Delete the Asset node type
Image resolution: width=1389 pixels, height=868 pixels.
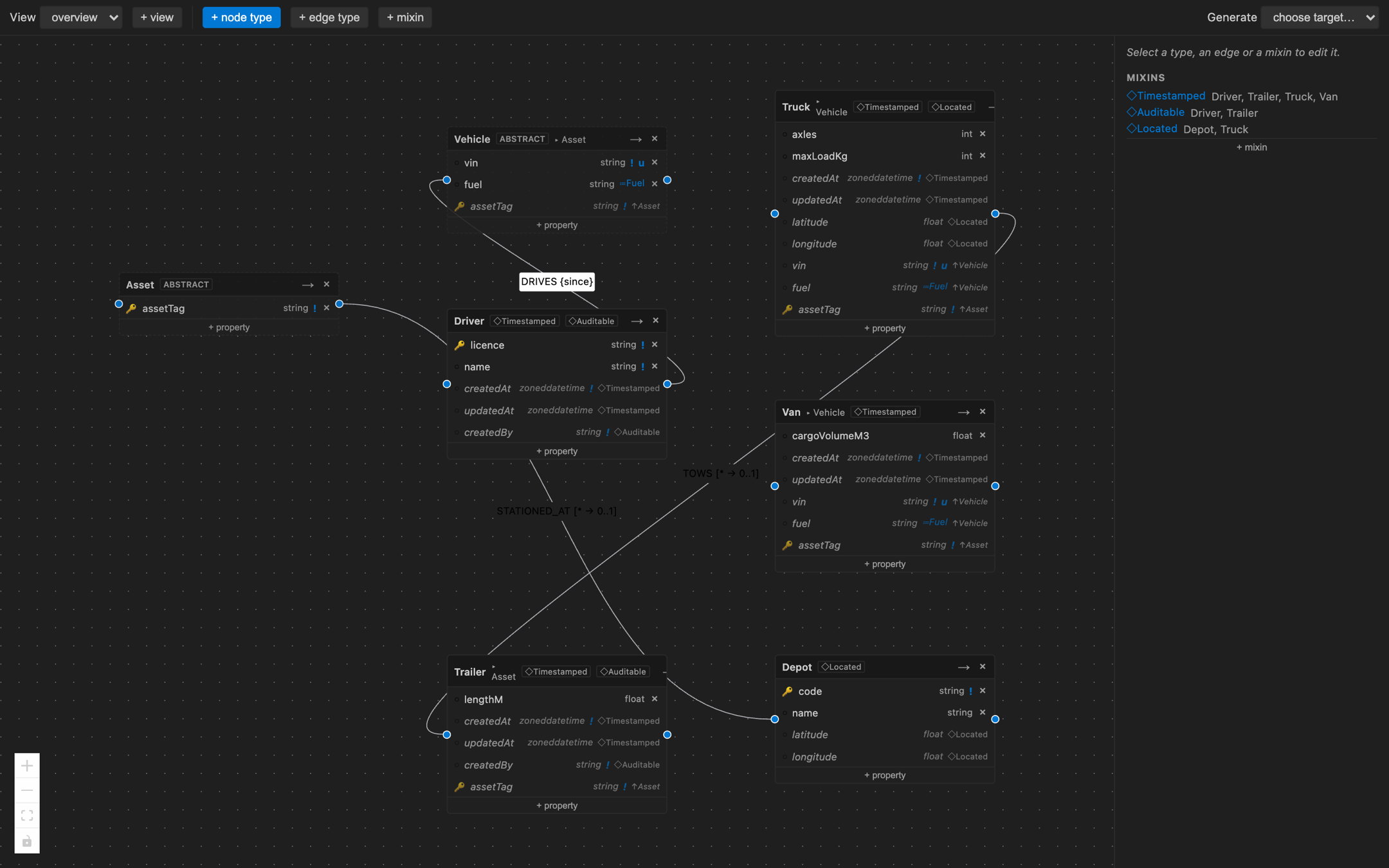tap(327, 284)
